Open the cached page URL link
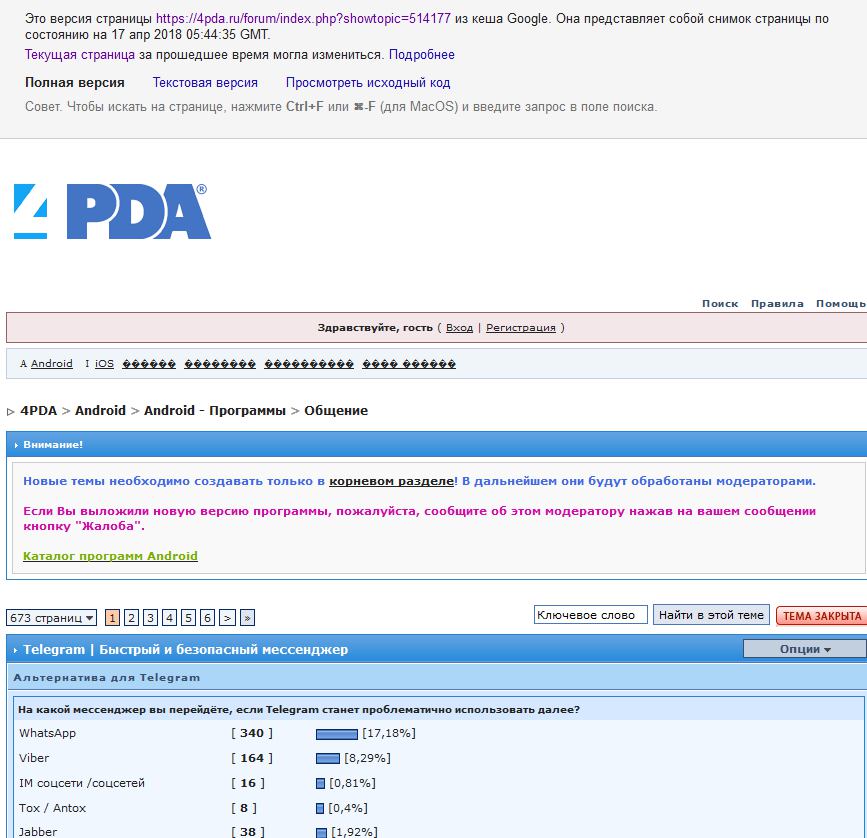 pyautogui.click(x=303, y=18)
